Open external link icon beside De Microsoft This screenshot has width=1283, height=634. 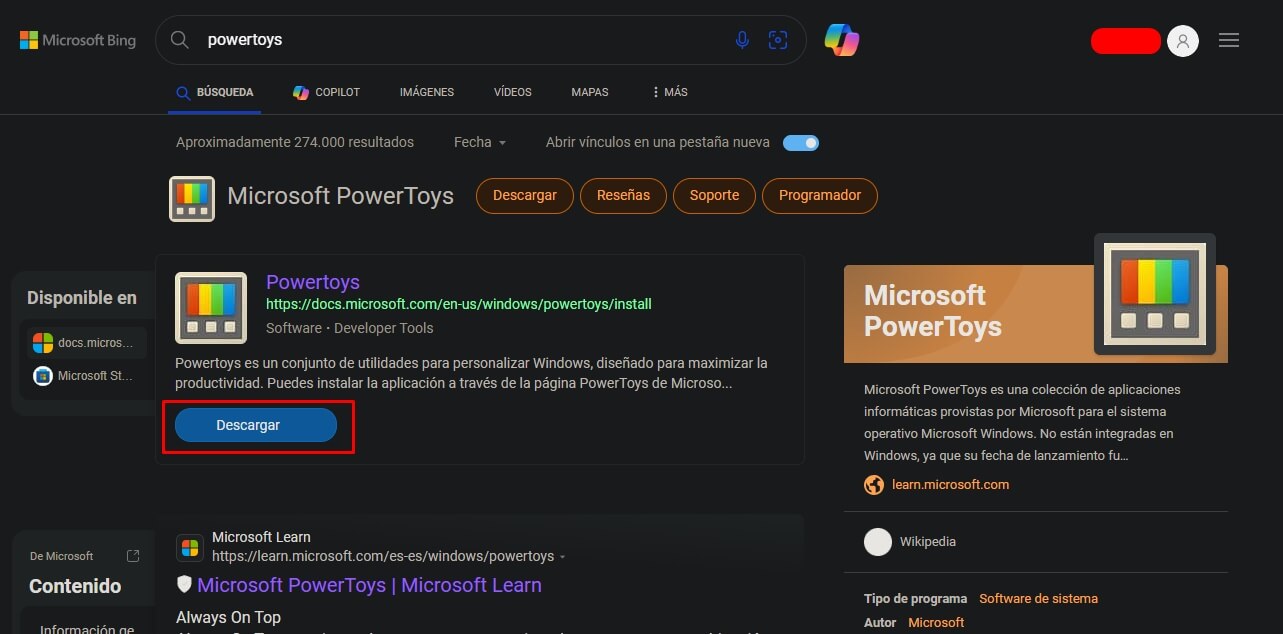133,556
